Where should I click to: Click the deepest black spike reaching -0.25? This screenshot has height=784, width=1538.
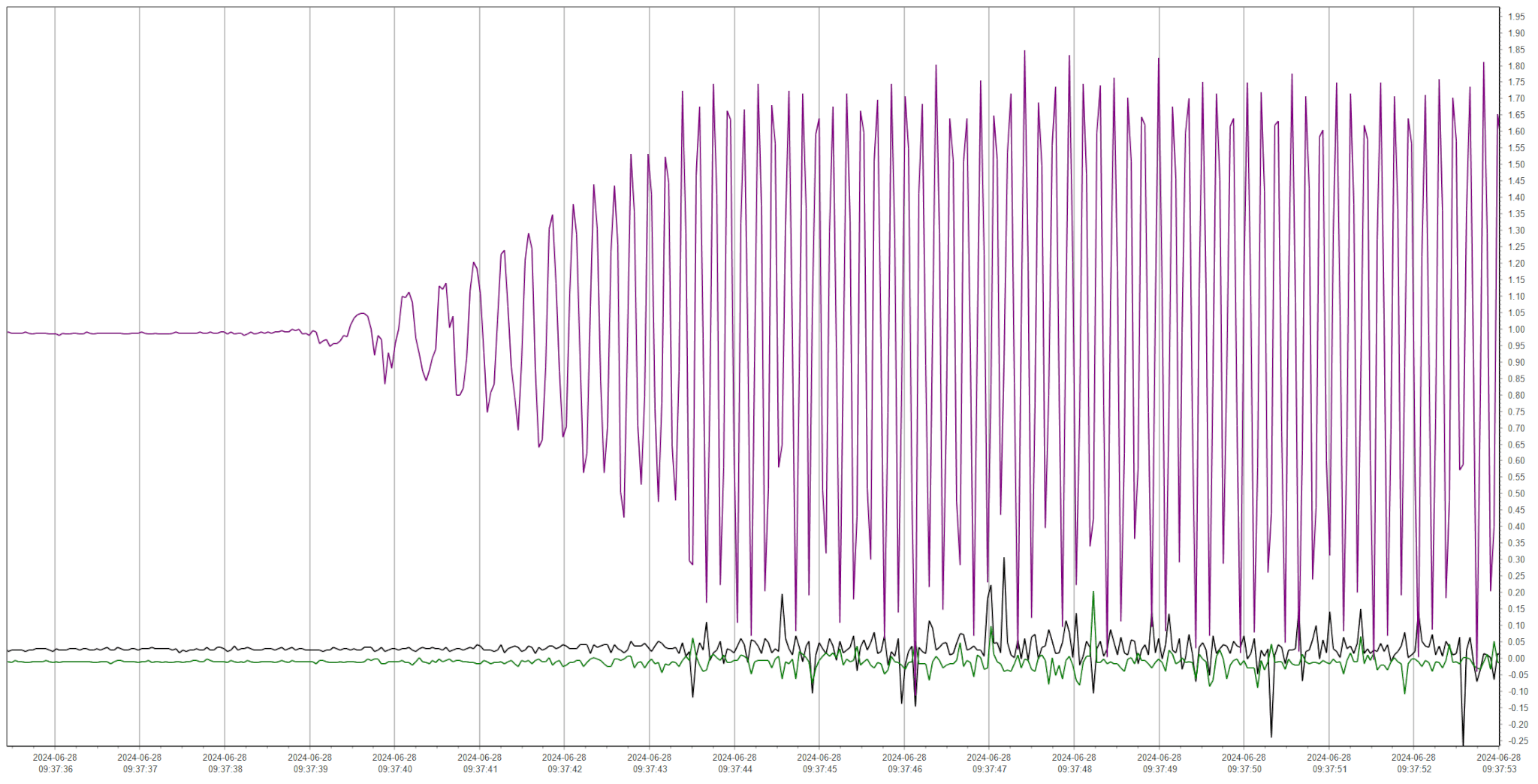pos(1462,742)
